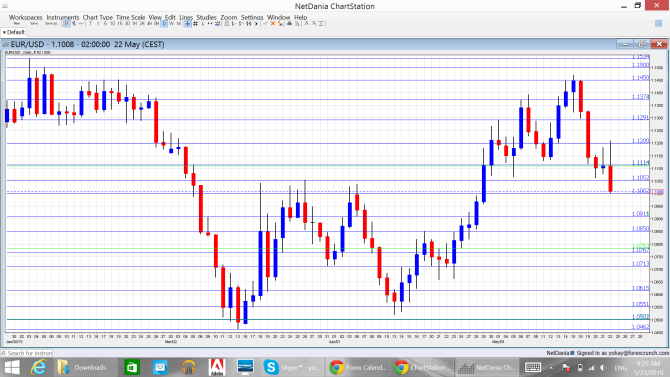Click the print icon in the toolbar
The width and height of the screenshot is (670, 377).
click(x=289, y=24)
